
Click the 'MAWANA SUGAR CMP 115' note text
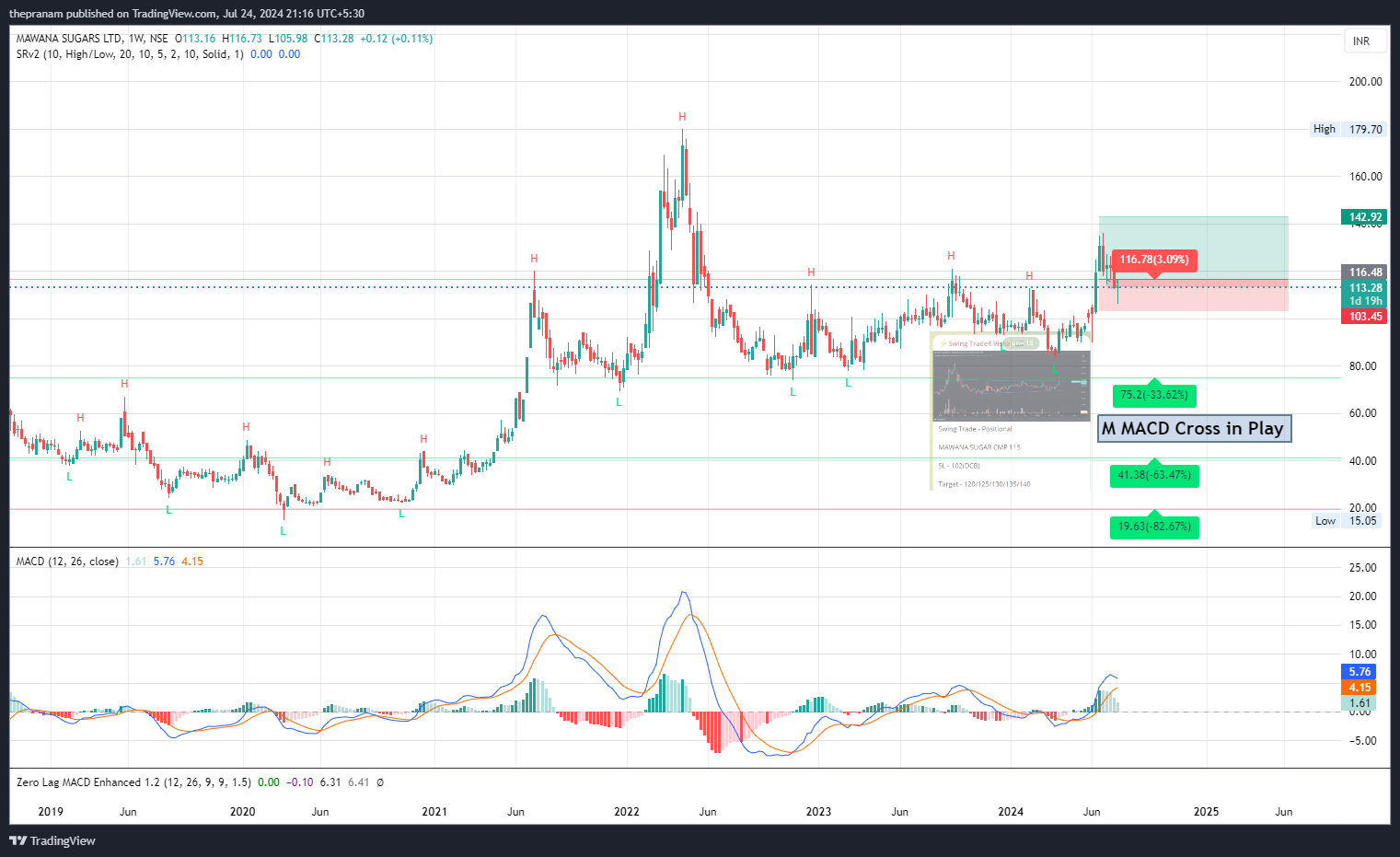pyautogui.click(x=979, y=447)
